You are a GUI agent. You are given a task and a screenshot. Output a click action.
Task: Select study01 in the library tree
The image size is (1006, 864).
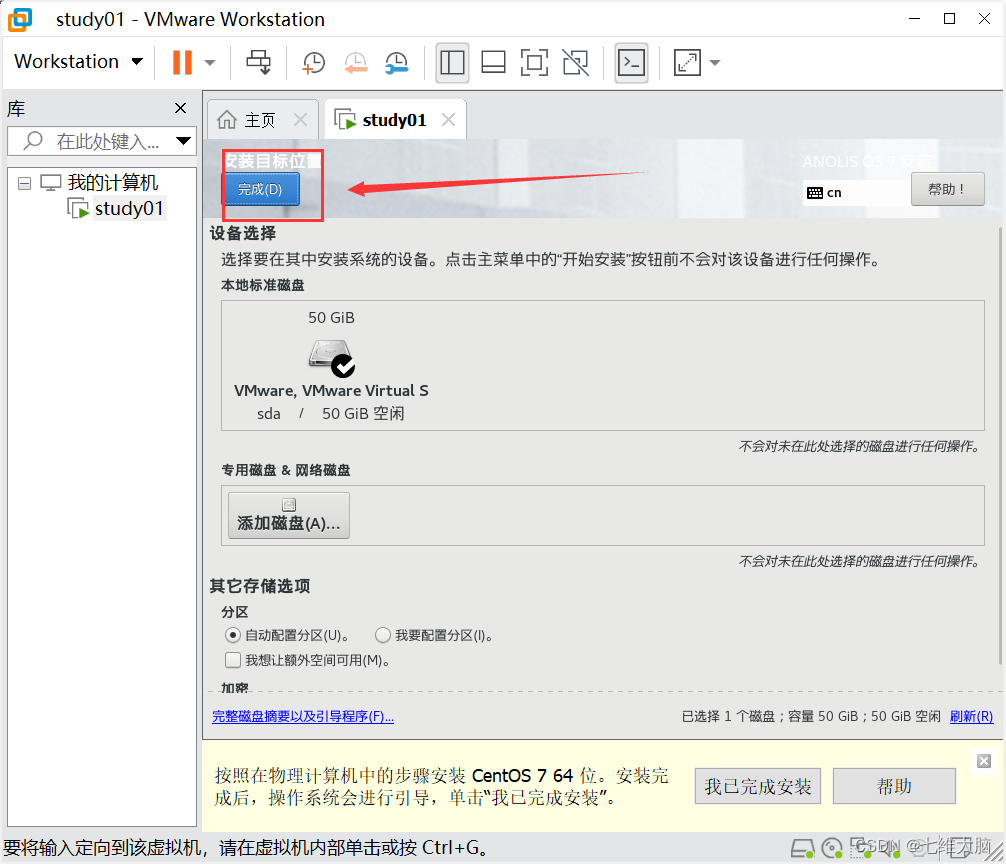pos(129,208)
